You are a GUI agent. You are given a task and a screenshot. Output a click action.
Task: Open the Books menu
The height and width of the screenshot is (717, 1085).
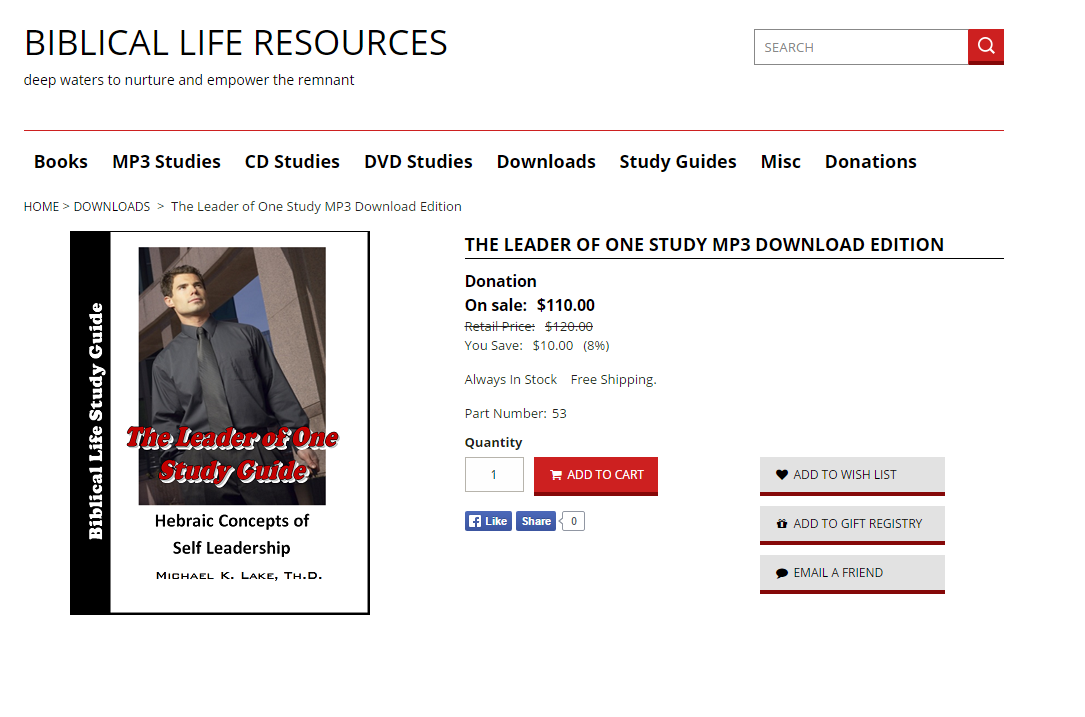click(61, 162)
